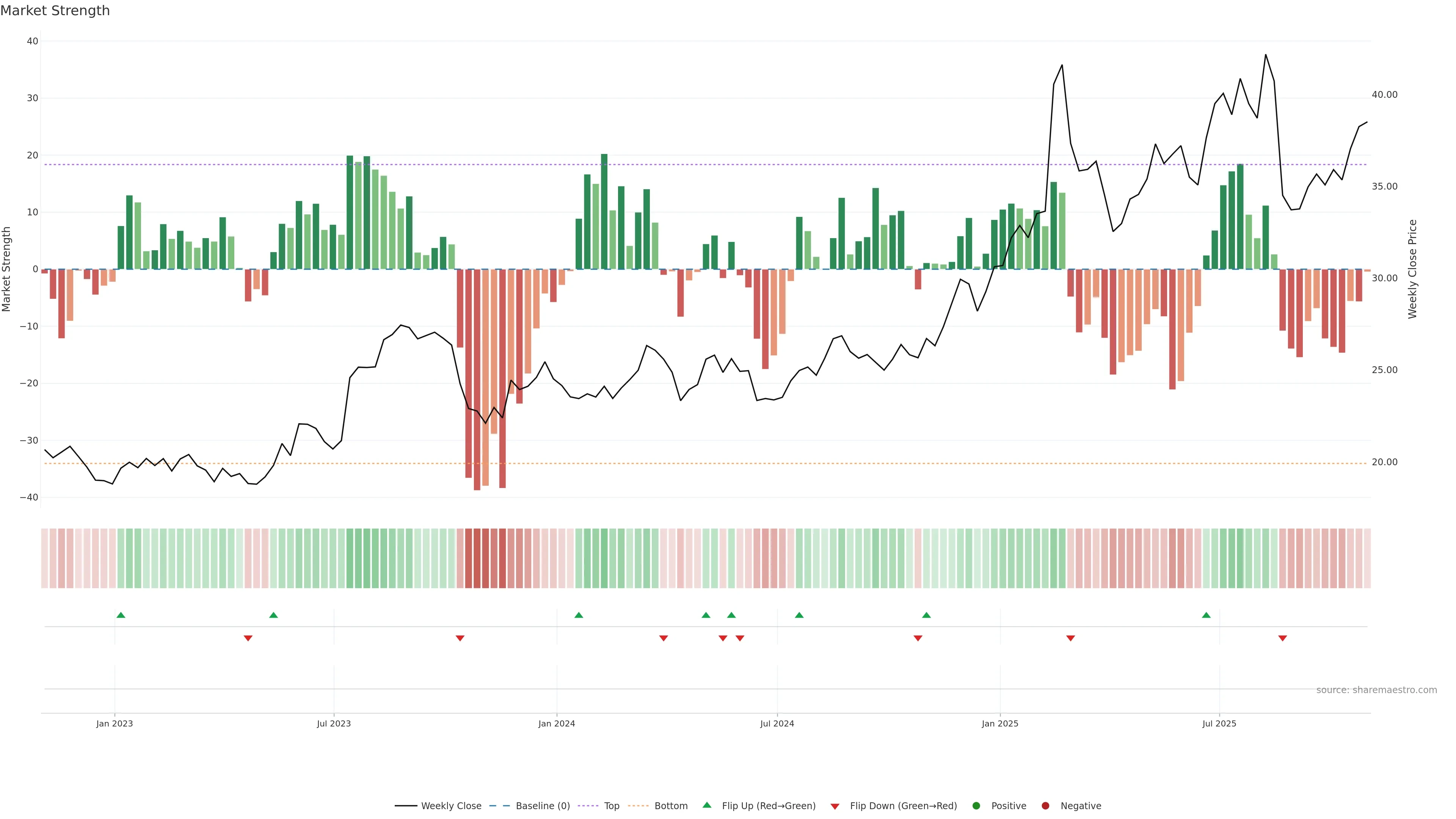Click green Flip Up triangle icon in legend
1456x819 pixels.
(x=706, y=805)
